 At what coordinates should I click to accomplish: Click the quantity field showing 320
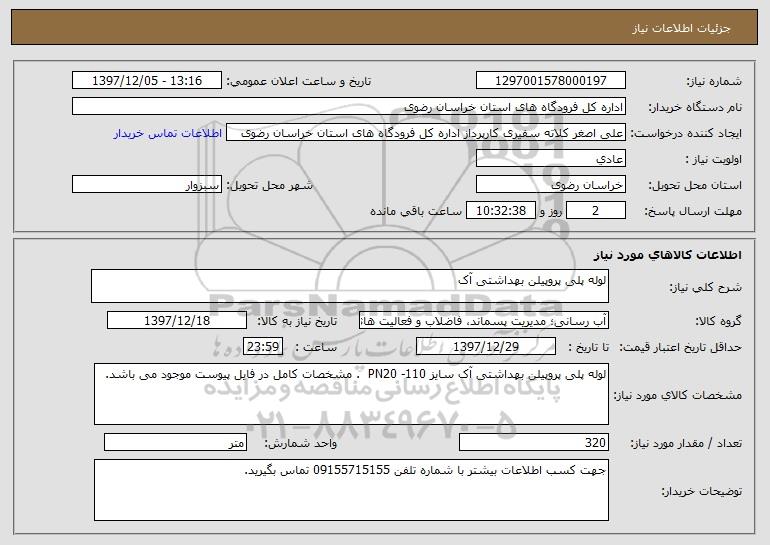coord(534,442)
